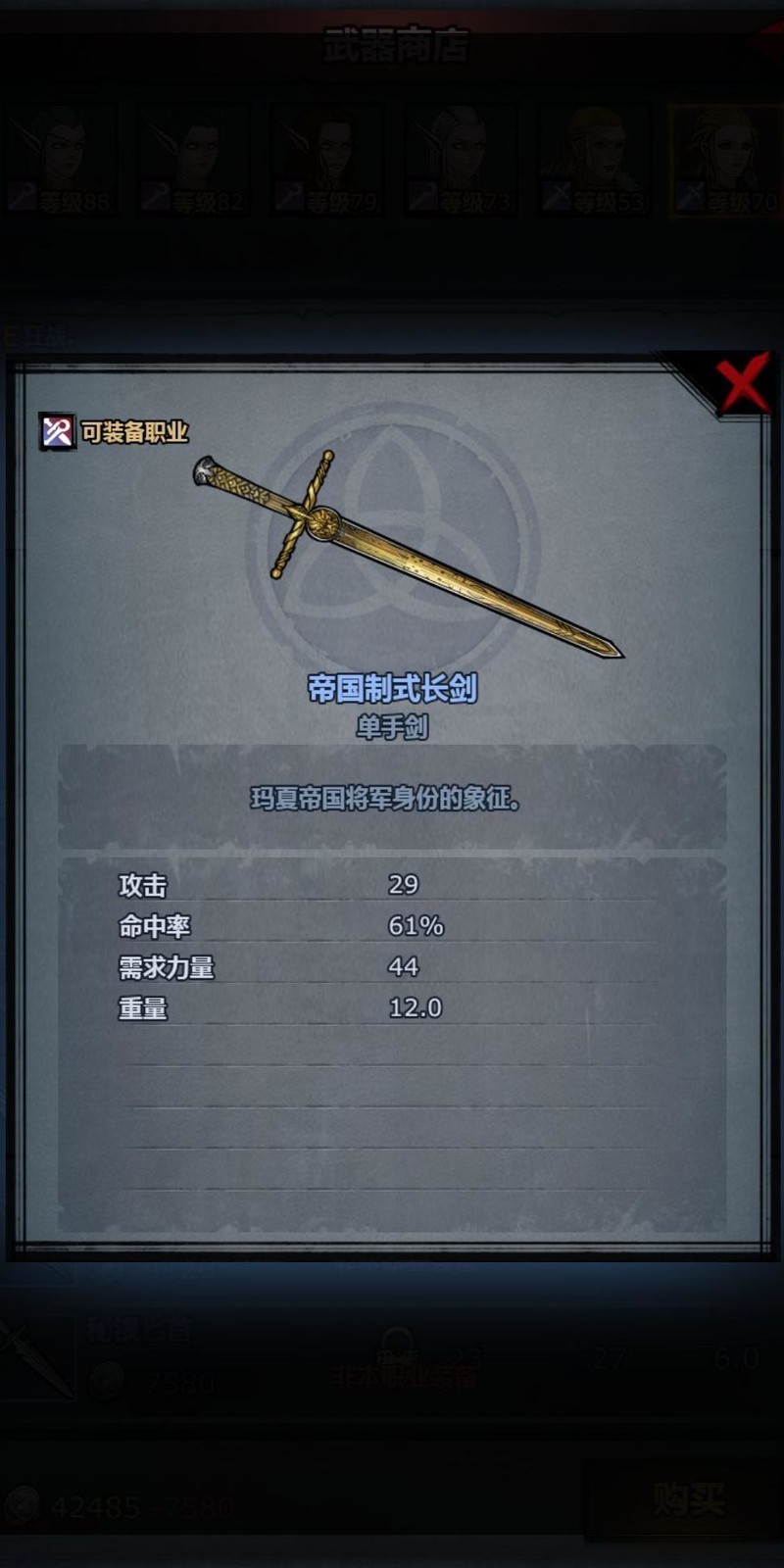Select the 命中率 61% stat row

[x=392, y=926]
